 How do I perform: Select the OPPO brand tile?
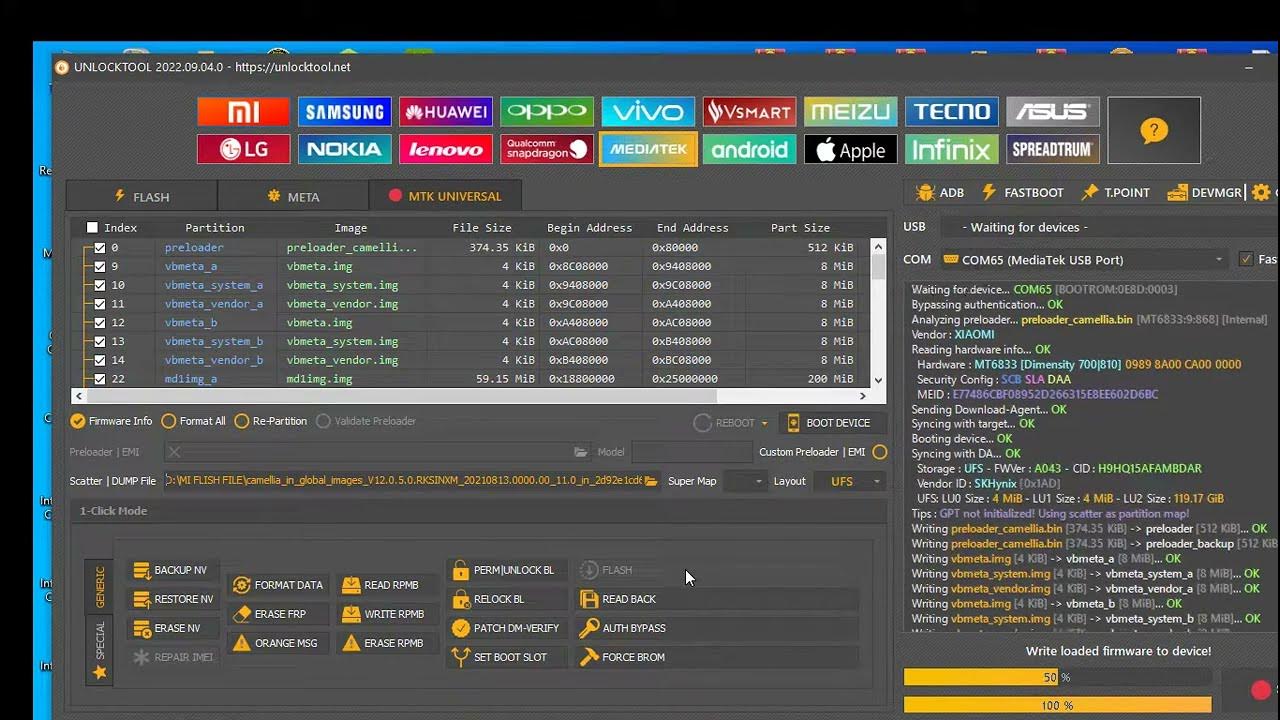click(546, 111)
